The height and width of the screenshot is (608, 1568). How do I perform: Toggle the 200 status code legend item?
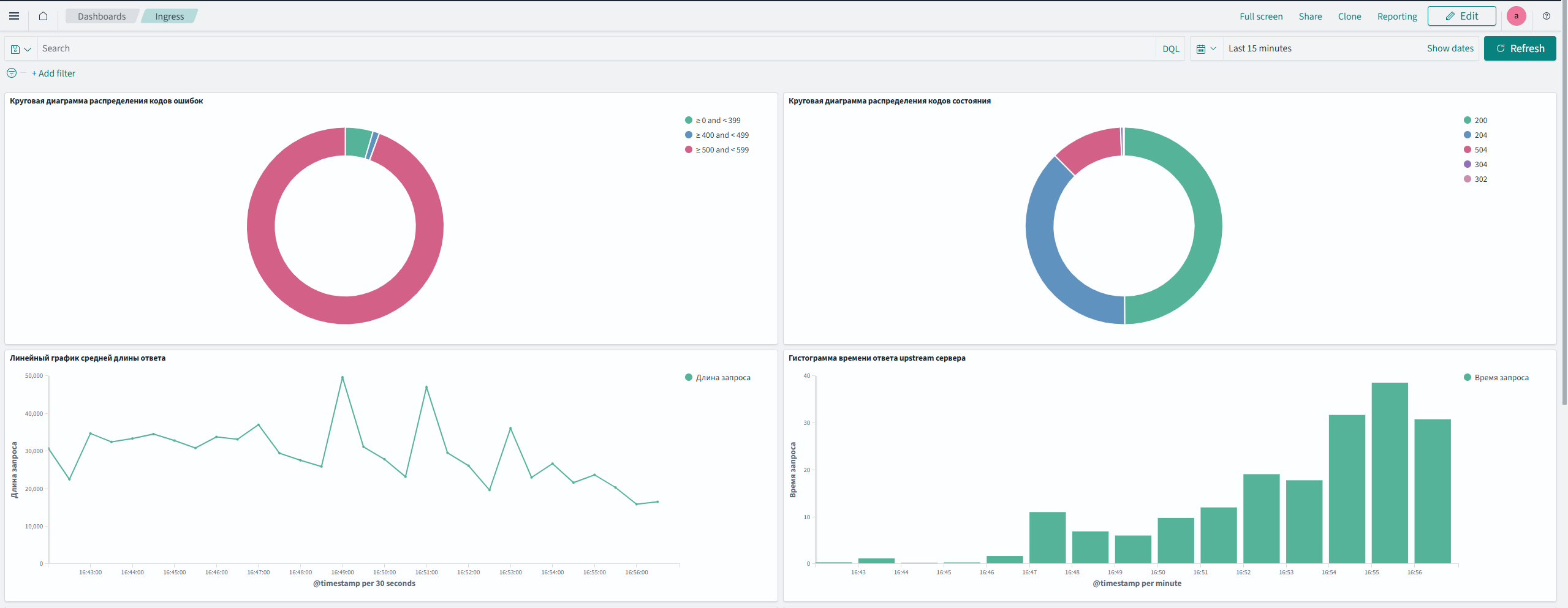1480,121
